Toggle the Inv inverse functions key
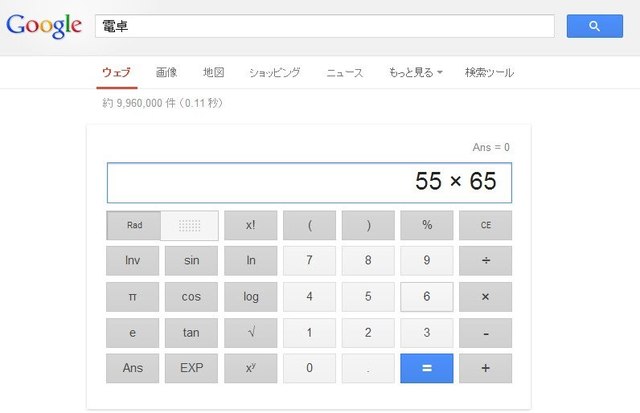Viewport: 640px width, 413px height. click(133, 261)
